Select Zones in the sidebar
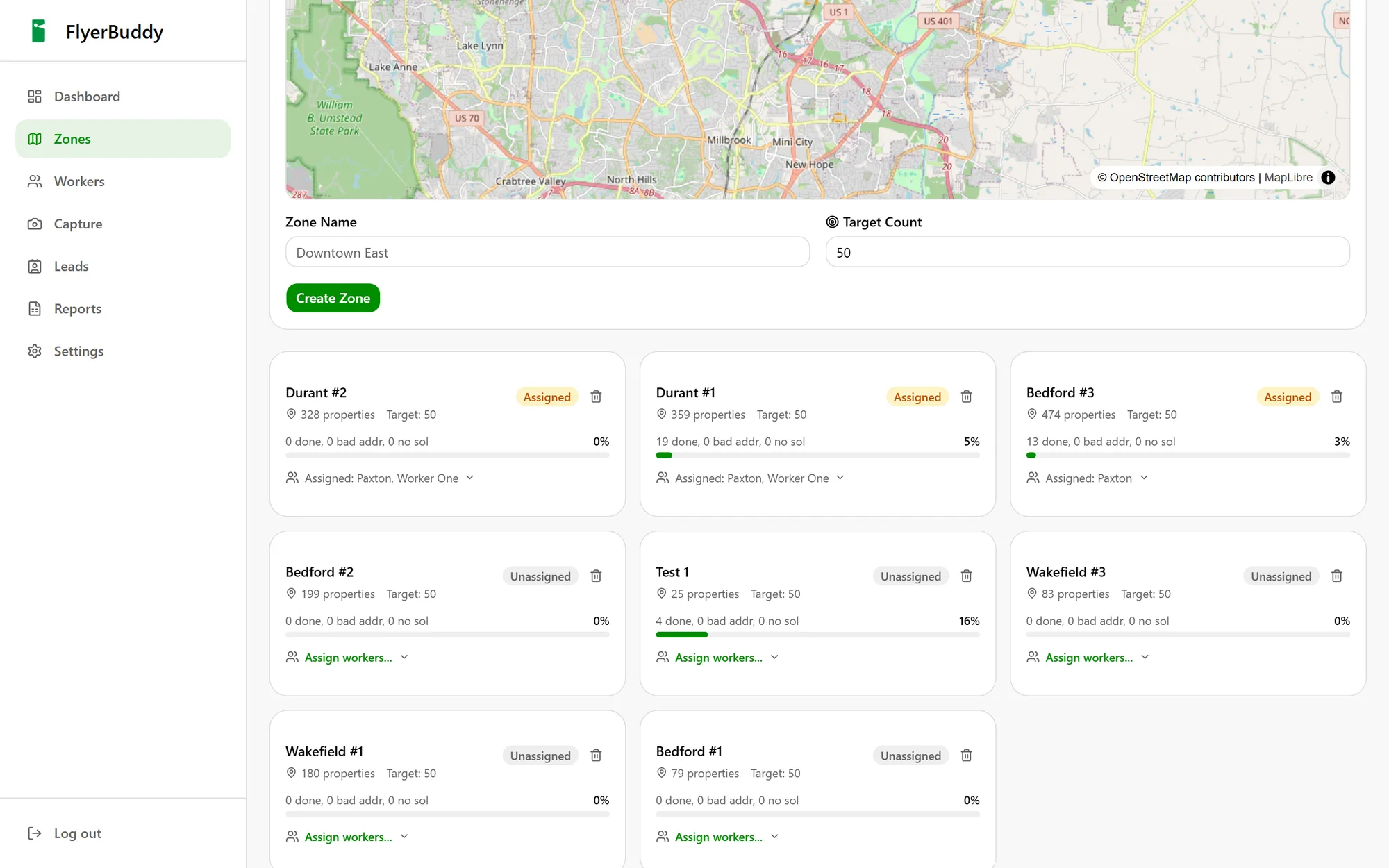Viewport: 1389px width, 868px height. coord(123,139)
